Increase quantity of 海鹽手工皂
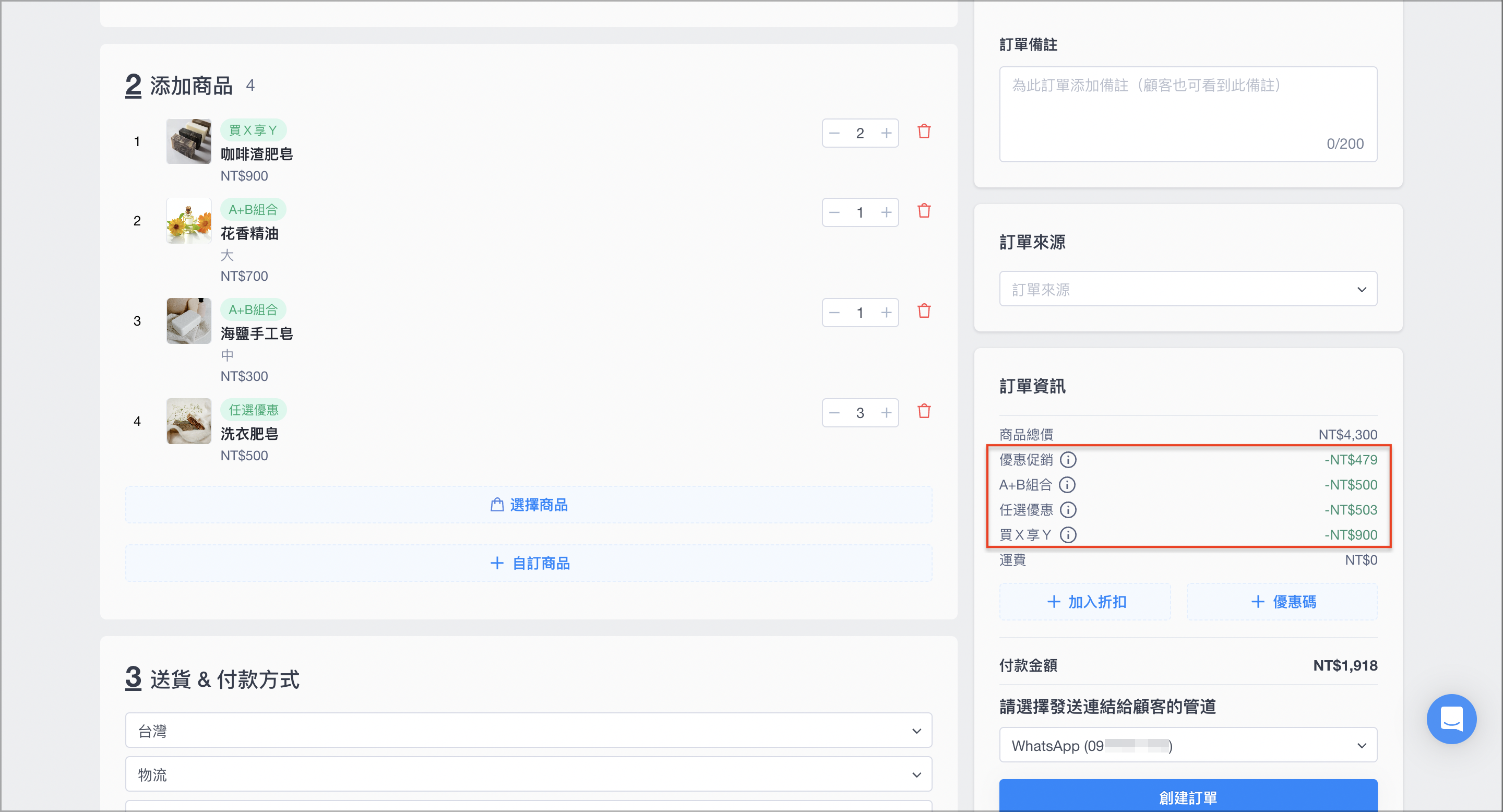1503x812 pixels. coord(886,313)
